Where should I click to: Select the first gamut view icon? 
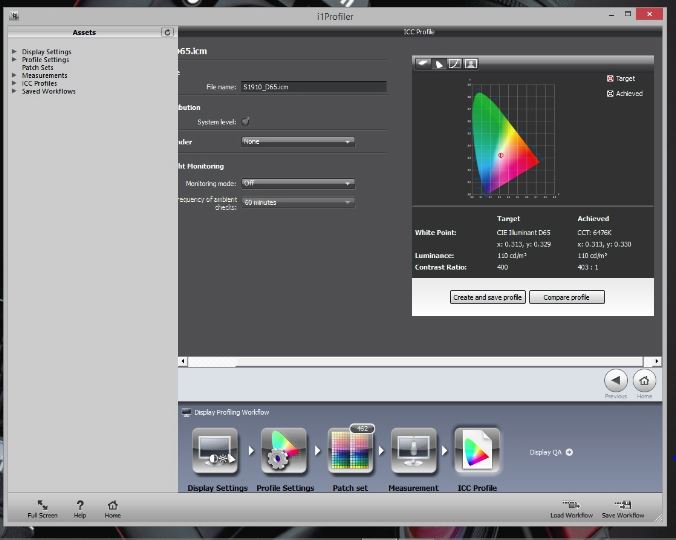tap(422, 64)
